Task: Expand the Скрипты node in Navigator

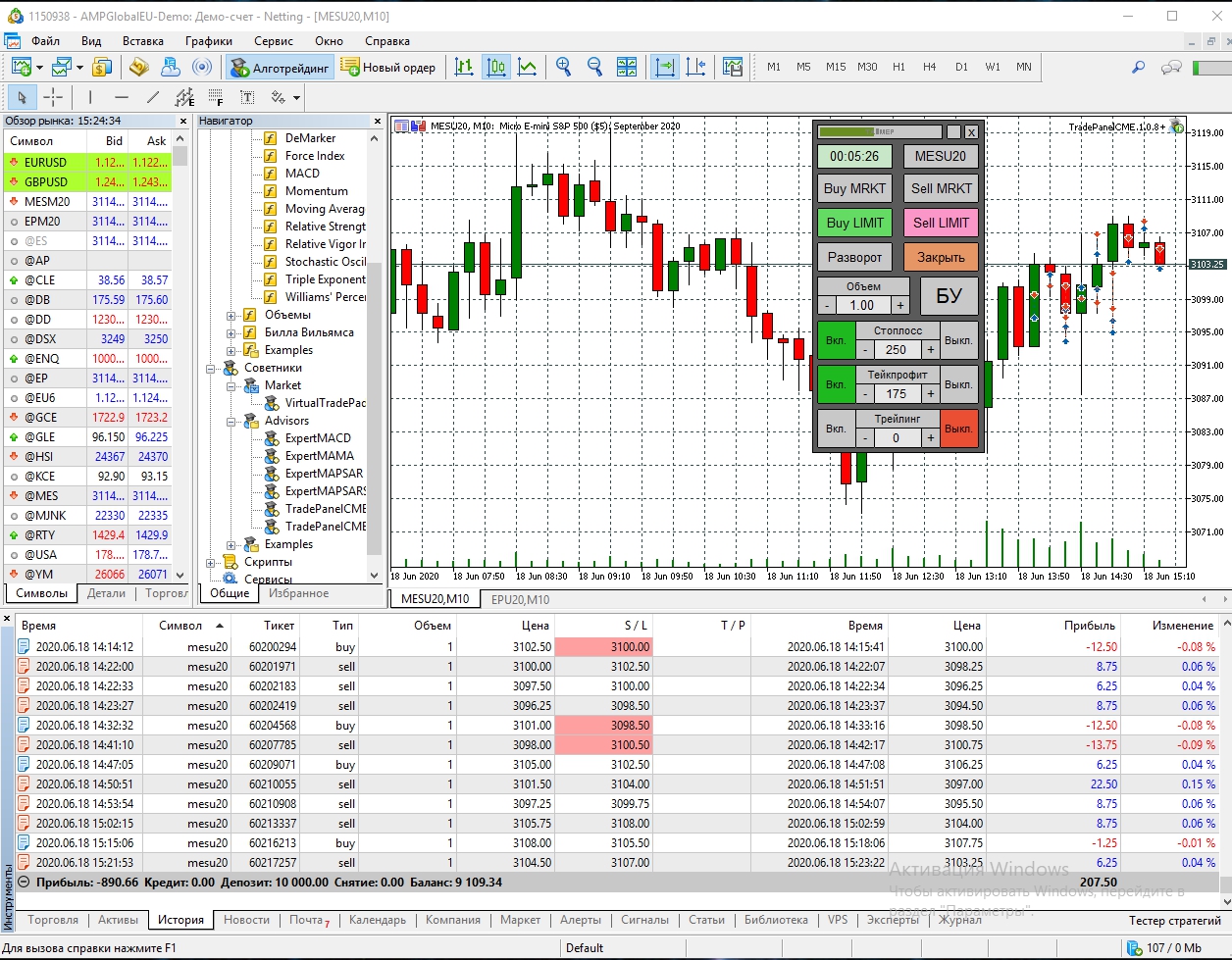Action: [211, 562]
